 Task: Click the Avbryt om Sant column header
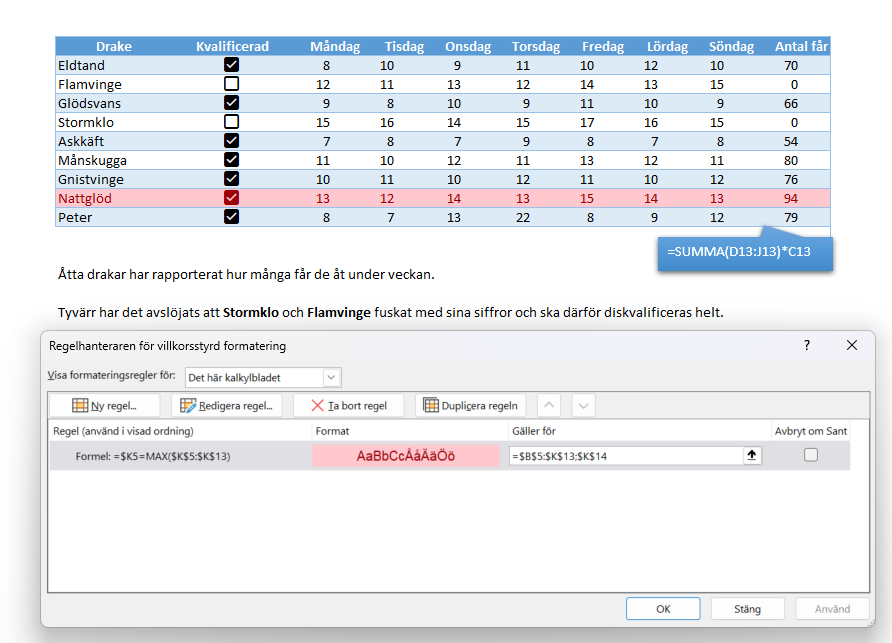[x=811, y=431]
